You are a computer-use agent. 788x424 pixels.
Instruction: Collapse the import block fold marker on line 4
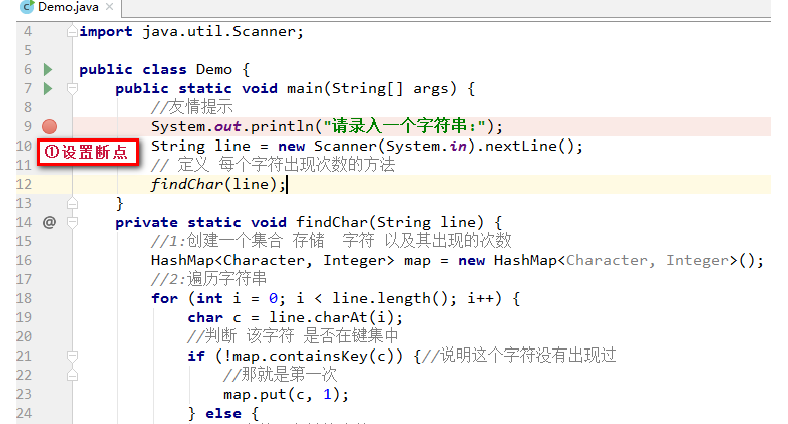[x=72, y=32]
